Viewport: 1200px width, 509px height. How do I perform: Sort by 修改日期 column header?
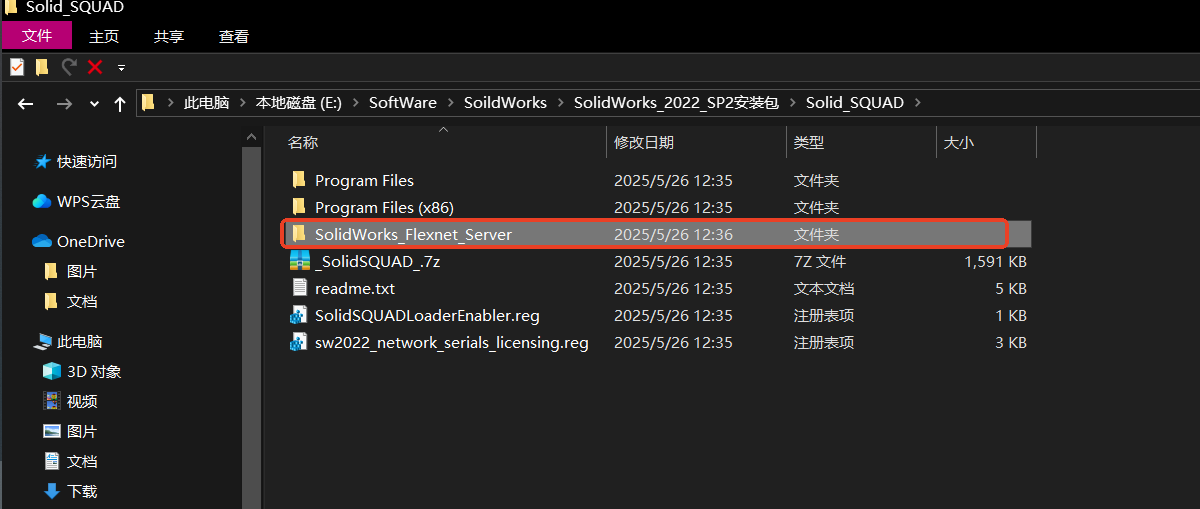pyautogui.click(x=696, y=142)
